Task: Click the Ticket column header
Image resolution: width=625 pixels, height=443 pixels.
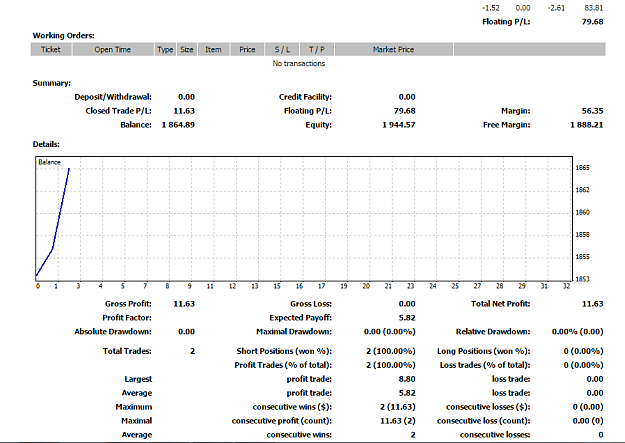Action: click(51, 49)
